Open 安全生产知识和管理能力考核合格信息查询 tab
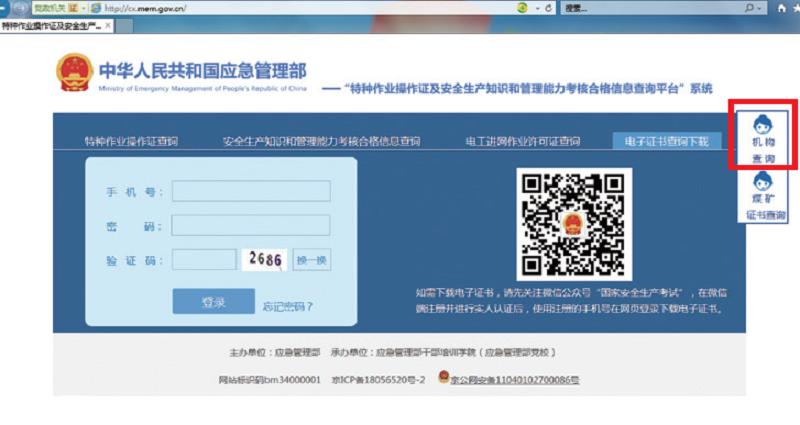The image size is (800, 425). [321, 141]
